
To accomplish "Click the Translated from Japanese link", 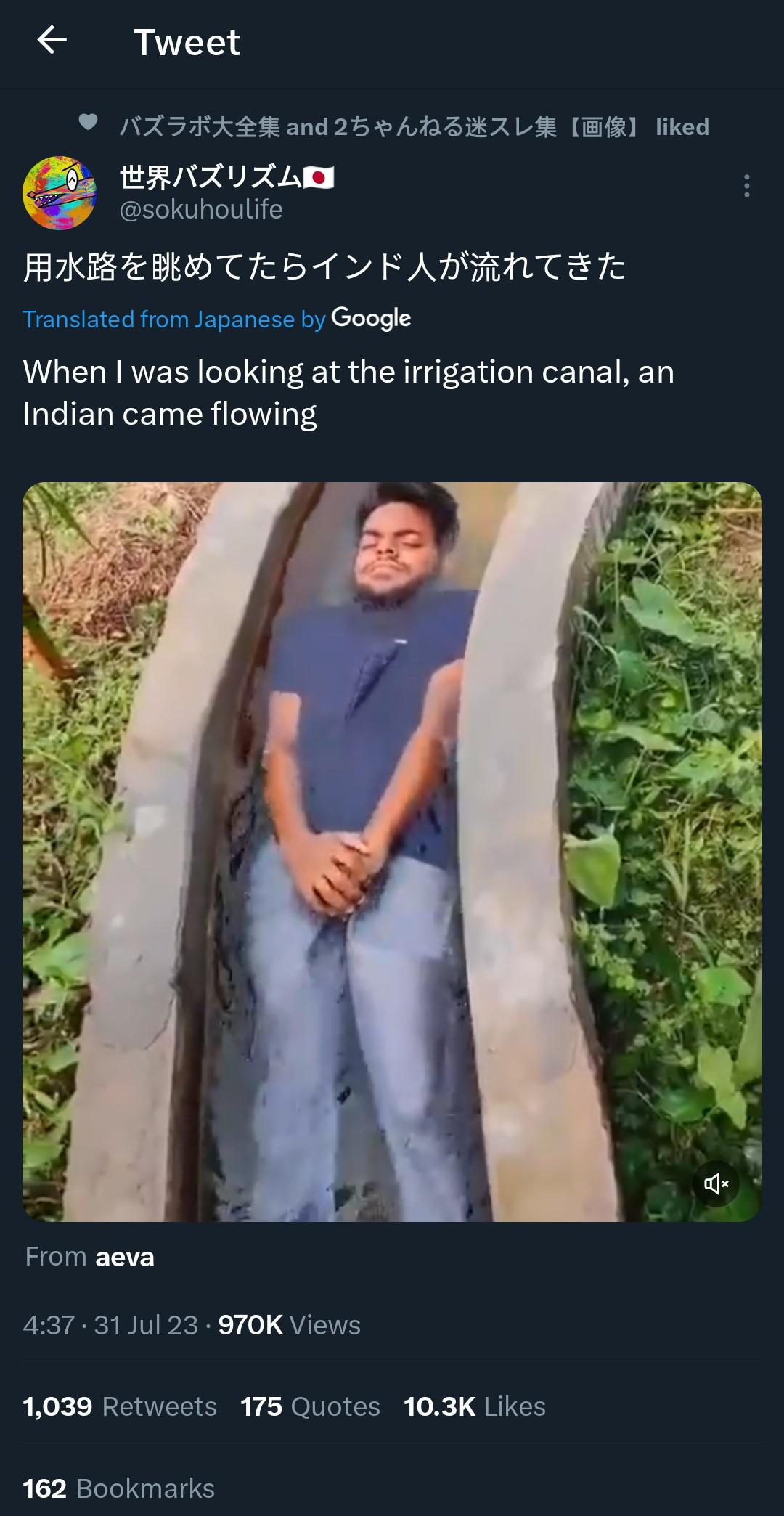I will pyautogui.click(x=174, y=319).
